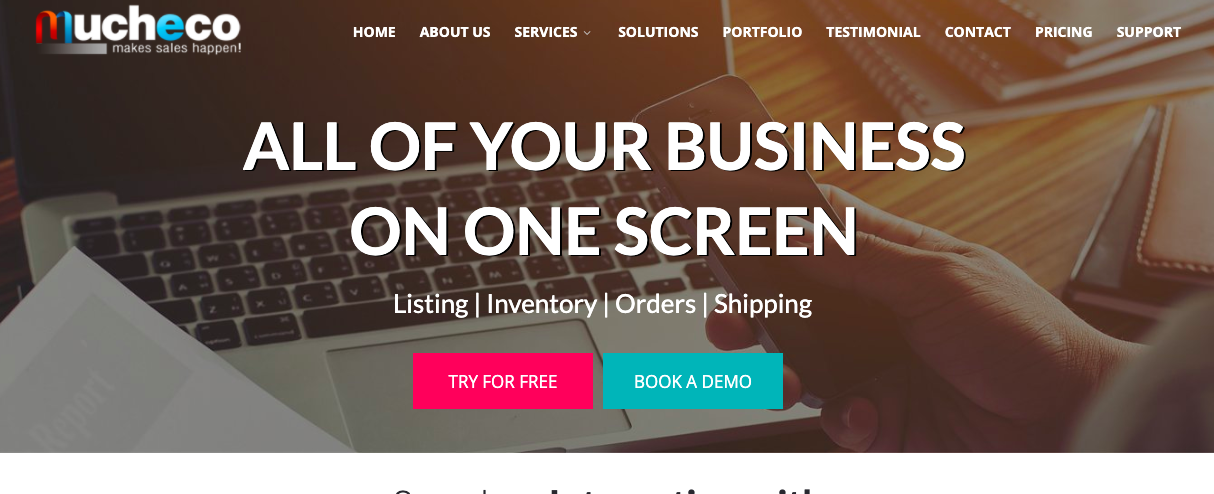View the Portfolio page
The height and width of the screenshot is (494, 1214).
coord(762,32)
